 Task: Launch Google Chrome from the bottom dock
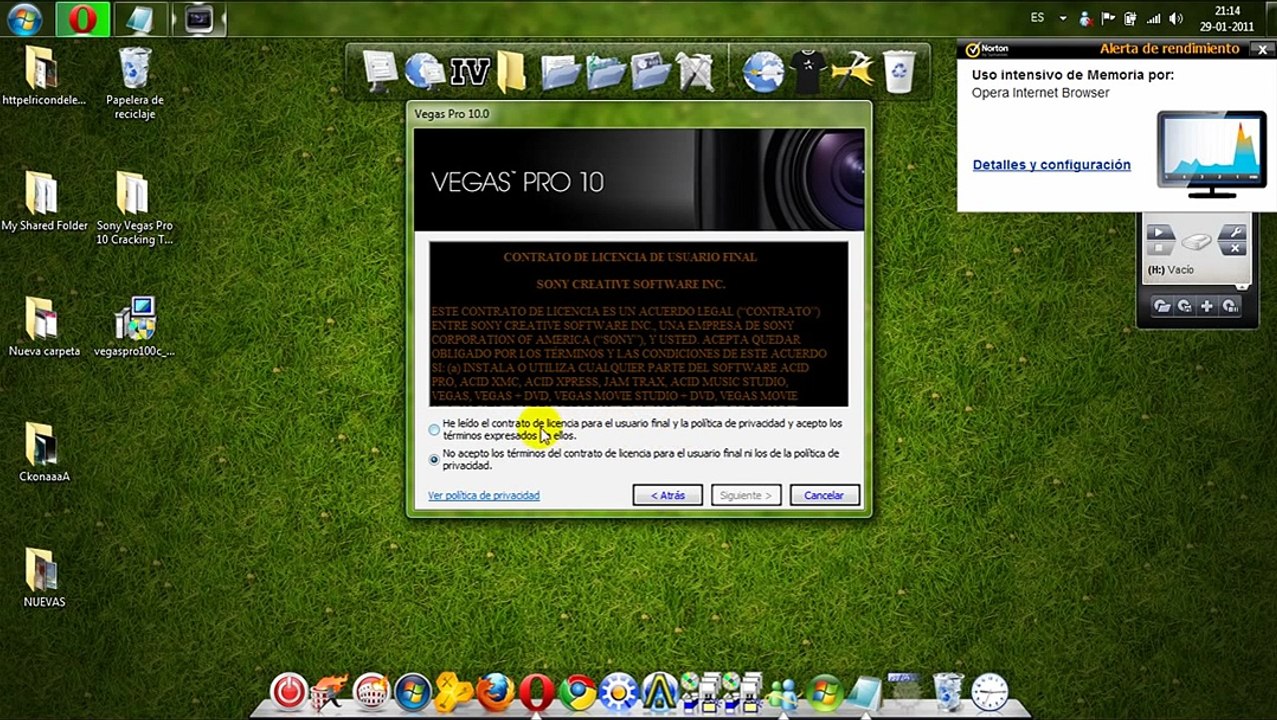pos(577,692)
